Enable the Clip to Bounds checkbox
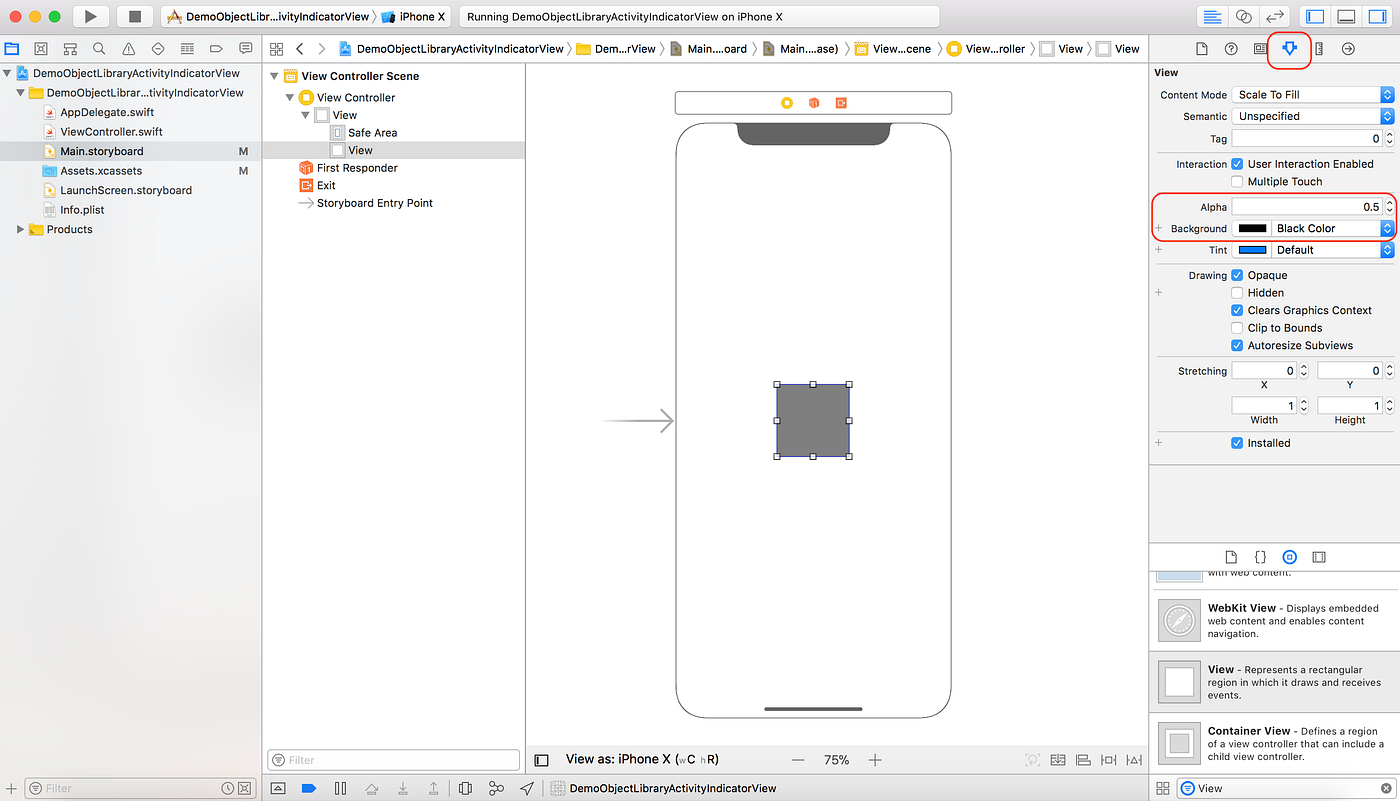Screen dimensions: 1400x801 (x=1237, y=328)
